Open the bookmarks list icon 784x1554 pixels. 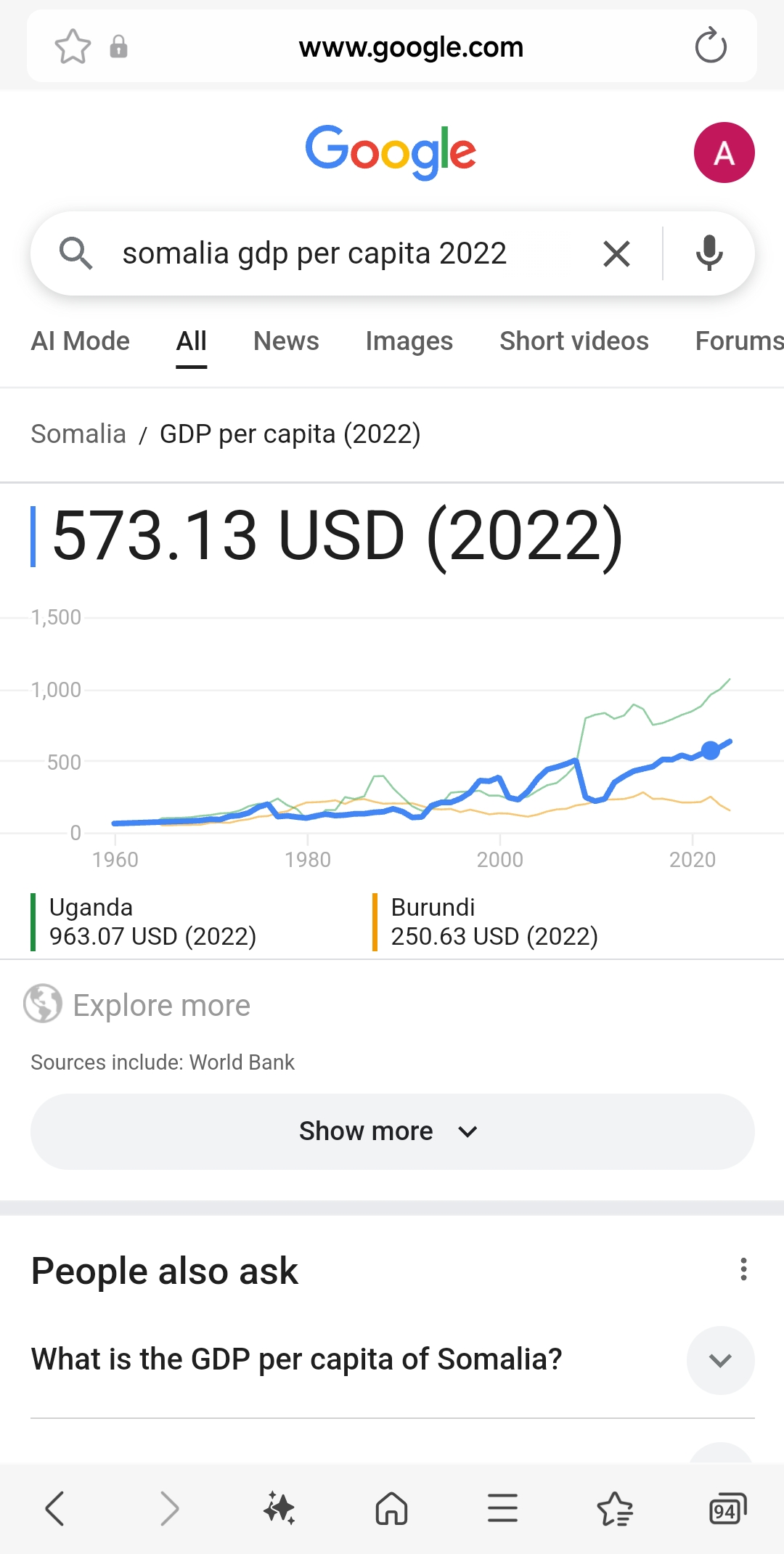click(615, 1508)
